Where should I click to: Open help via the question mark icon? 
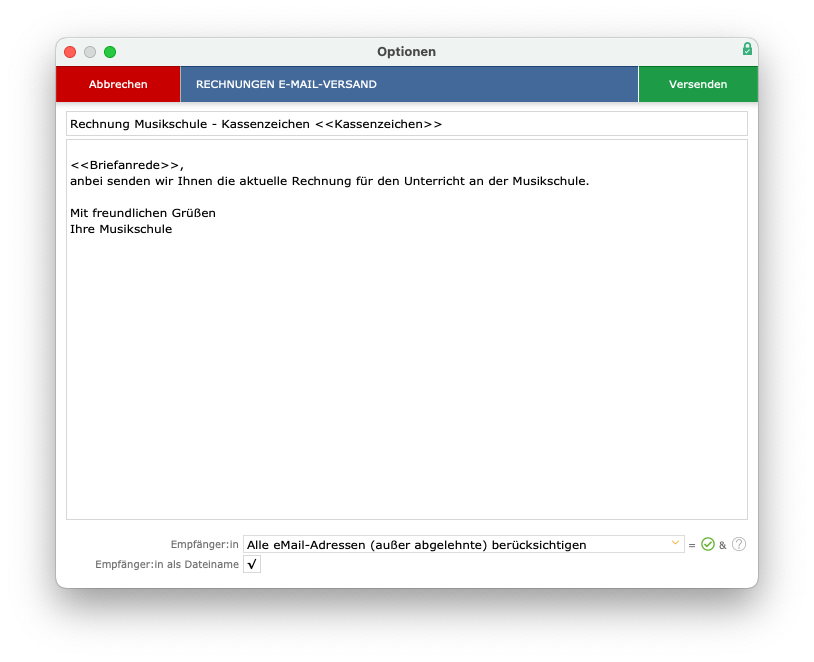click(739, 544)
